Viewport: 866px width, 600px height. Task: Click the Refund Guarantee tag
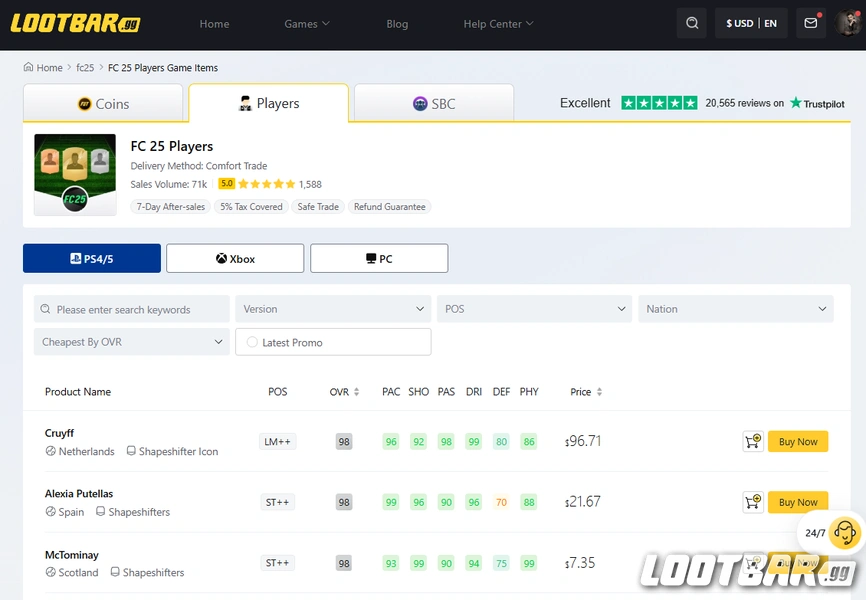click(389, 207)
